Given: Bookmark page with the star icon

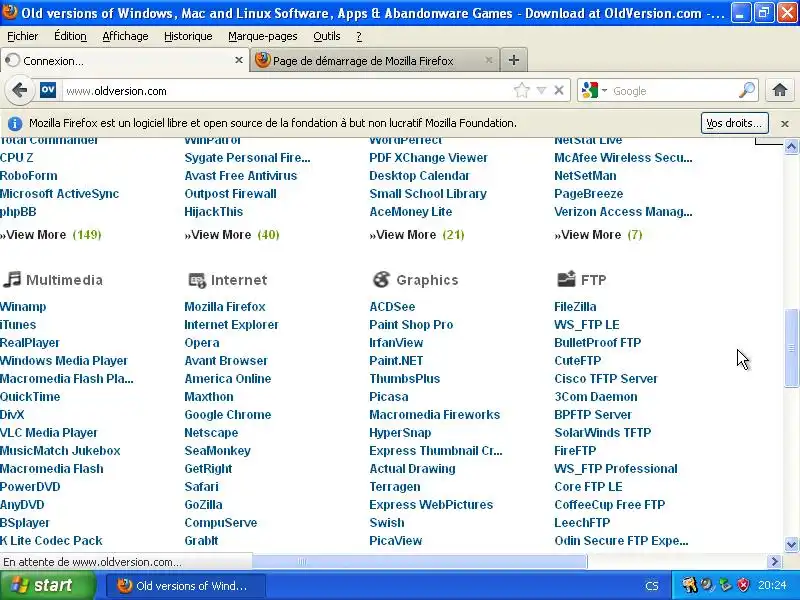Looking at the screenshot, I should pyautogui.click(x=521, y=91).
